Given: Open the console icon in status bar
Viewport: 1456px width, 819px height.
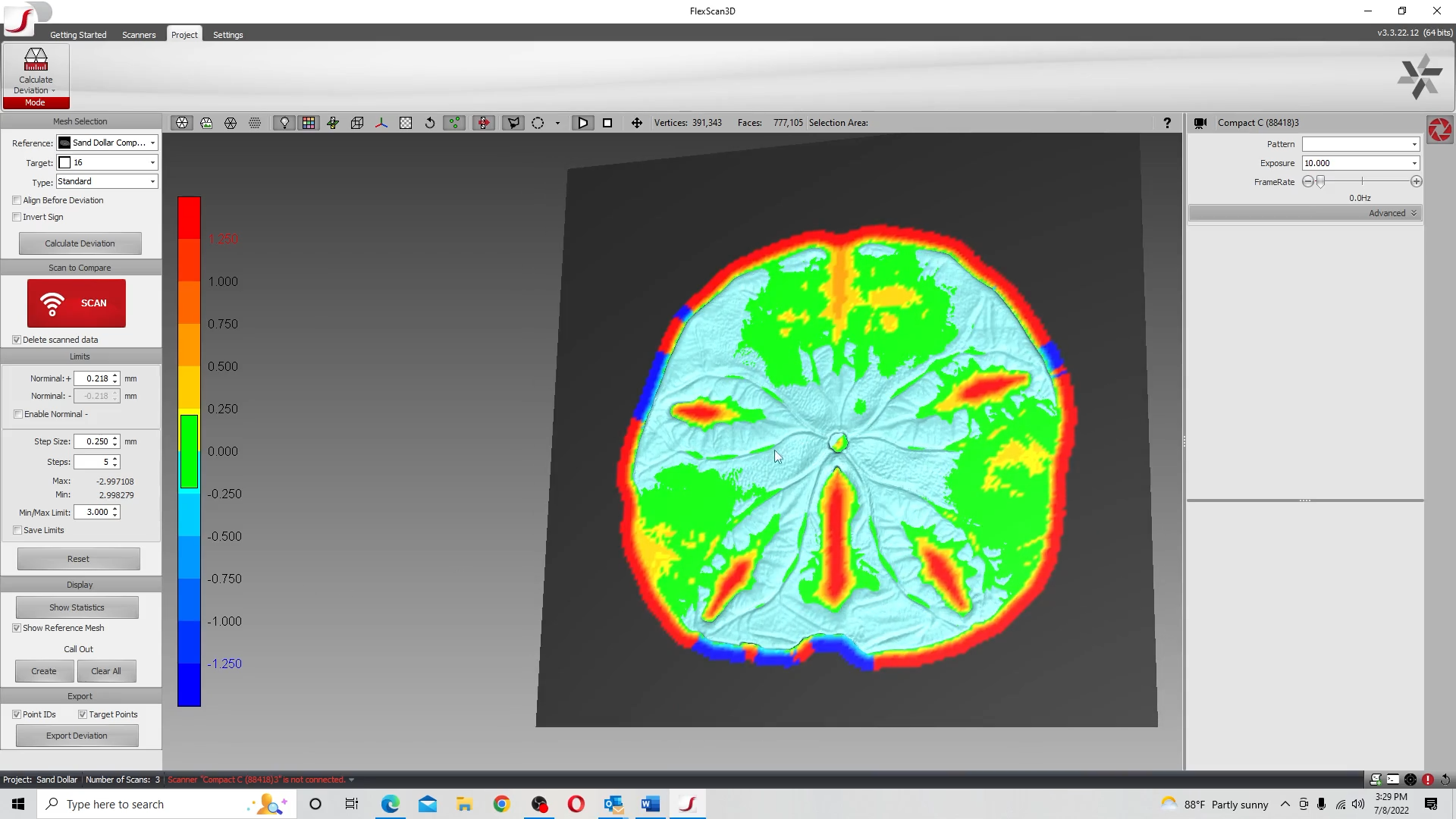Looking at the screenshot, I should tap(1393, 780).
